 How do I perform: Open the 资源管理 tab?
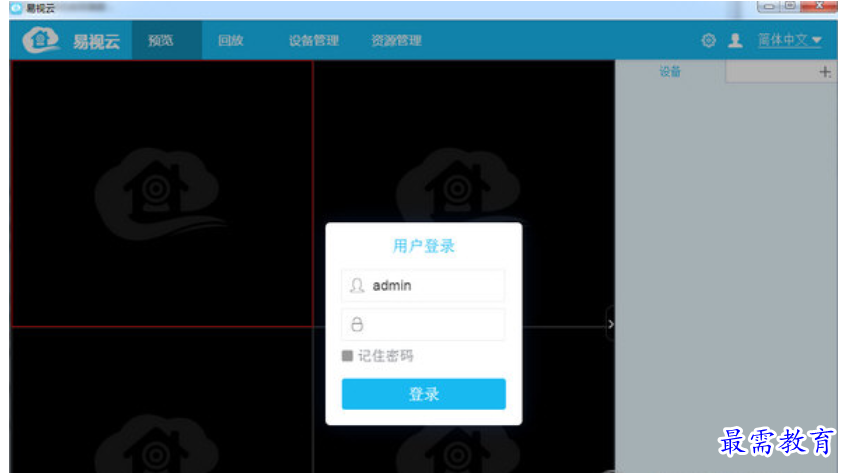pyautogui.click(x=396, y=40)
